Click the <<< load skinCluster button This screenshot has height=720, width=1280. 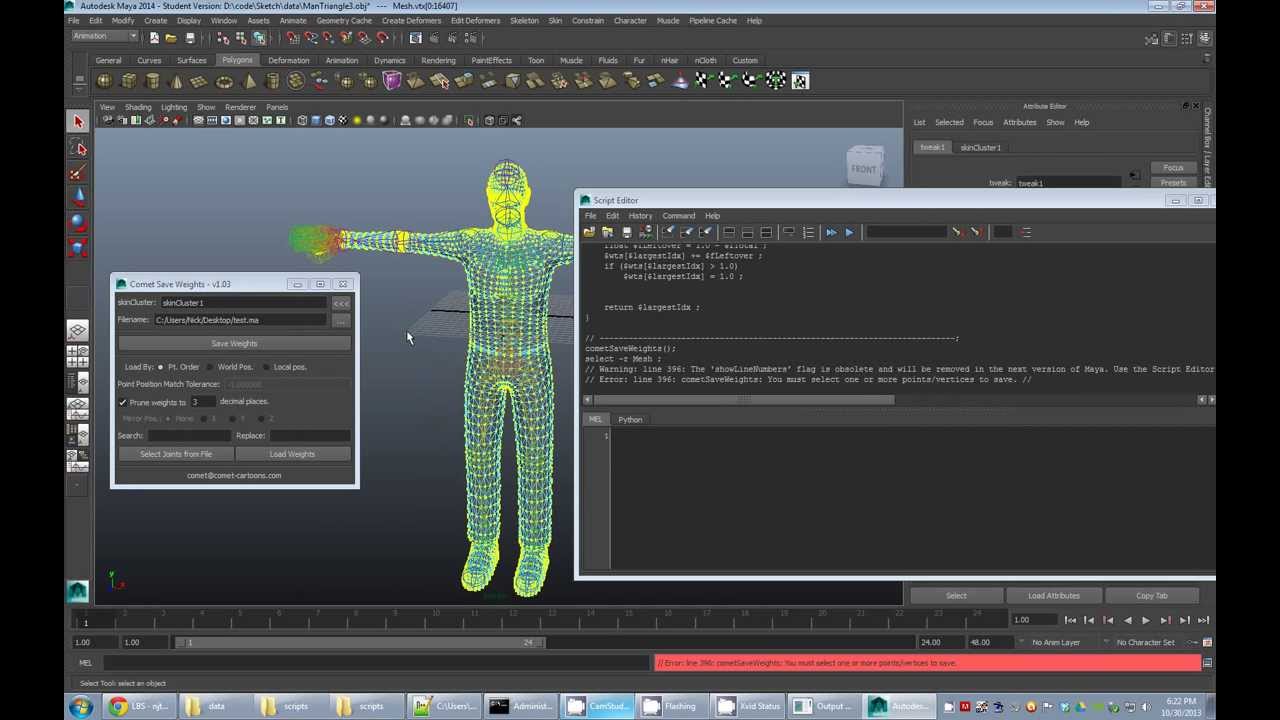pos(341,303)
